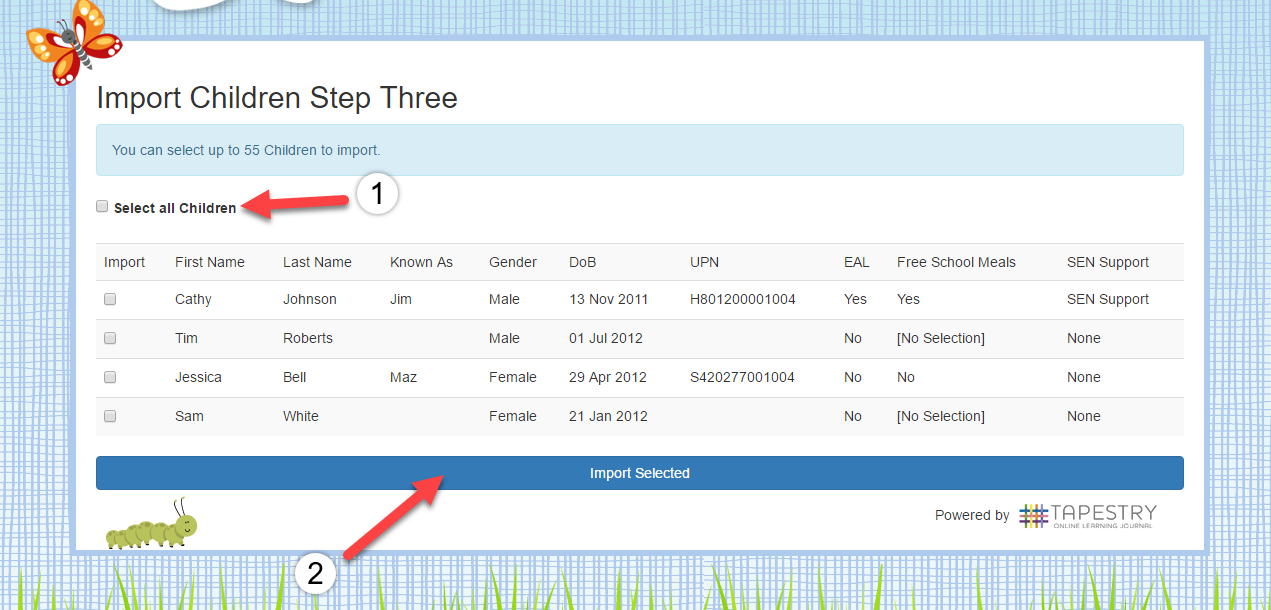The image size is (1271, 610).
Task: Select the last name Bell
Action: (x=295, y=377)
